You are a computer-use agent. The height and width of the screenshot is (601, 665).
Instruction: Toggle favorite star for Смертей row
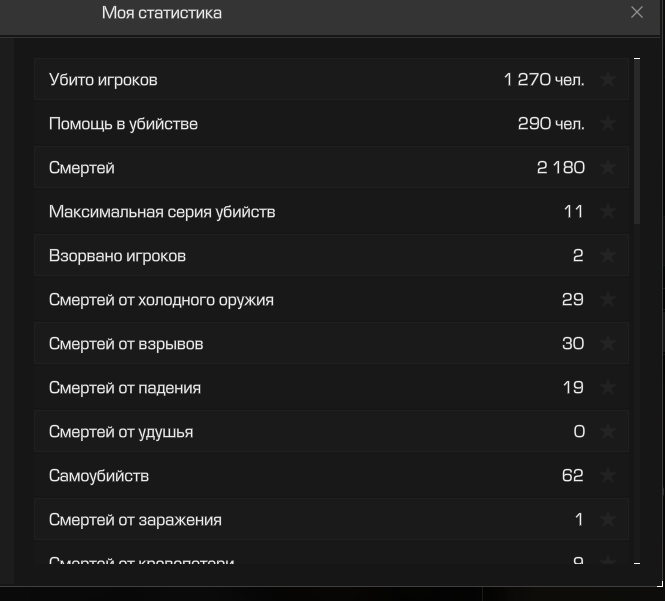[x=608, y=167]
